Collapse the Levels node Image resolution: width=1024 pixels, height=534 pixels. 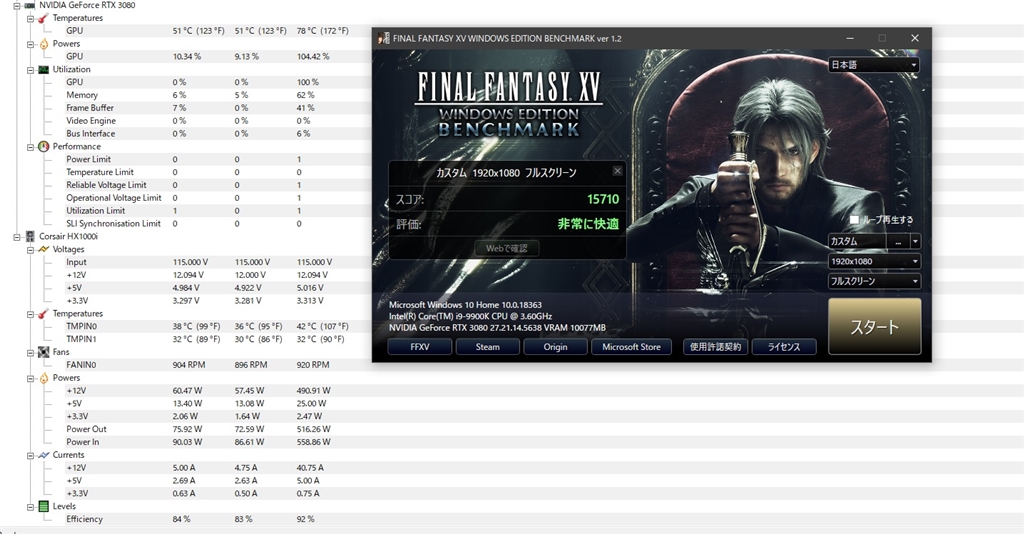tap(30, 507)
